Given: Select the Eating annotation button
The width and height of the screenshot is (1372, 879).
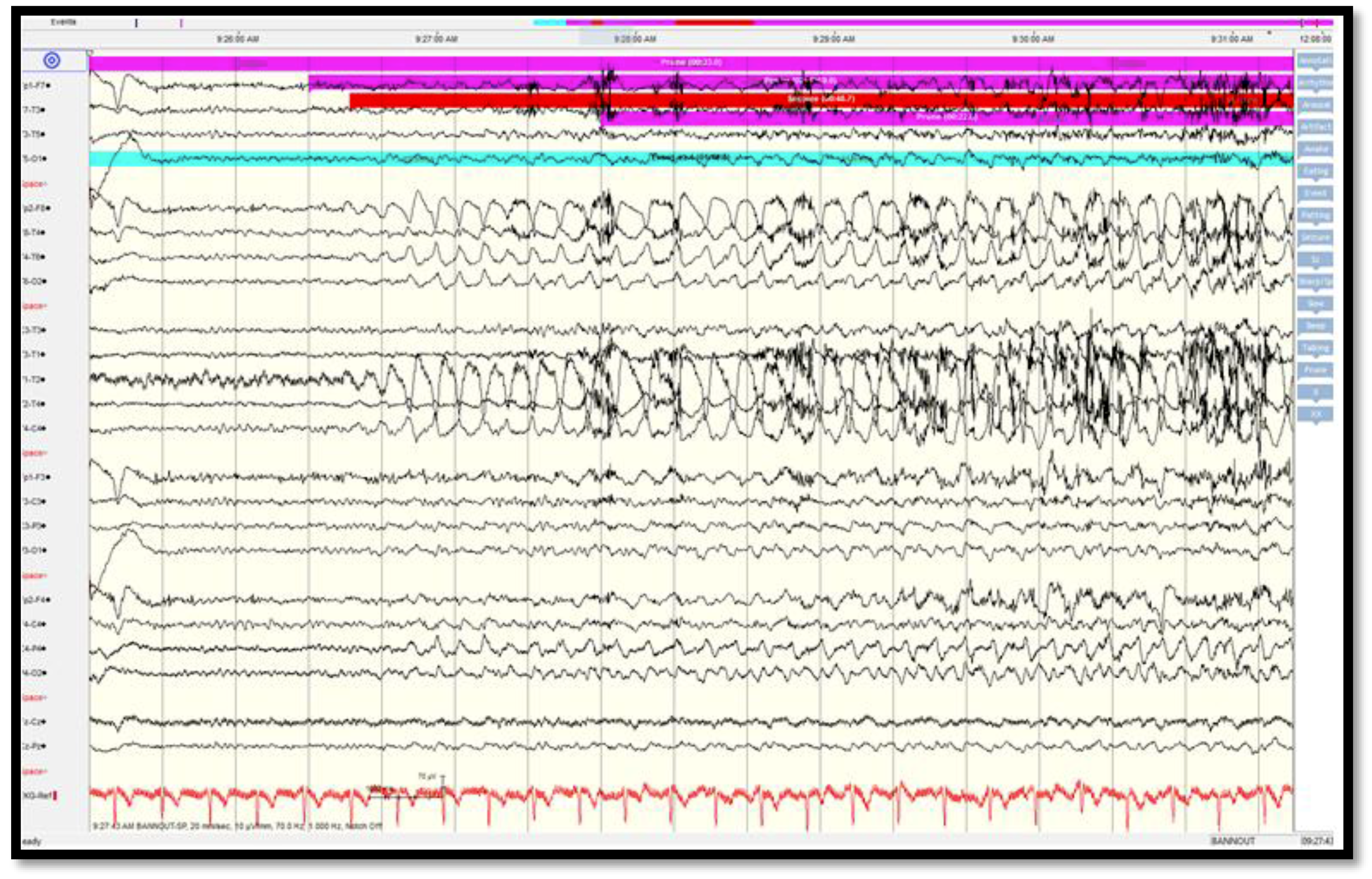Looking at the screenshot, I should (x=1315, y=171).
